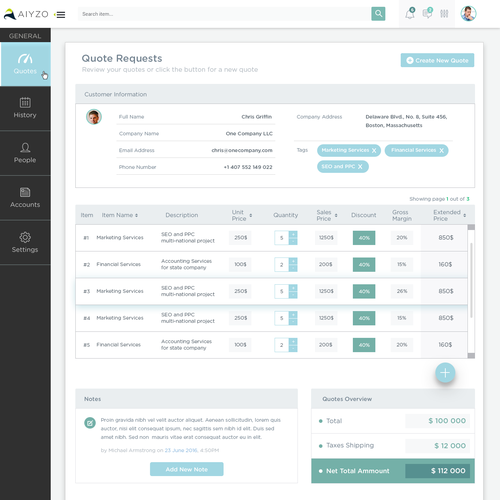Increase quantity for item #2
500x500 pixels.
click(x=293, y=261)
